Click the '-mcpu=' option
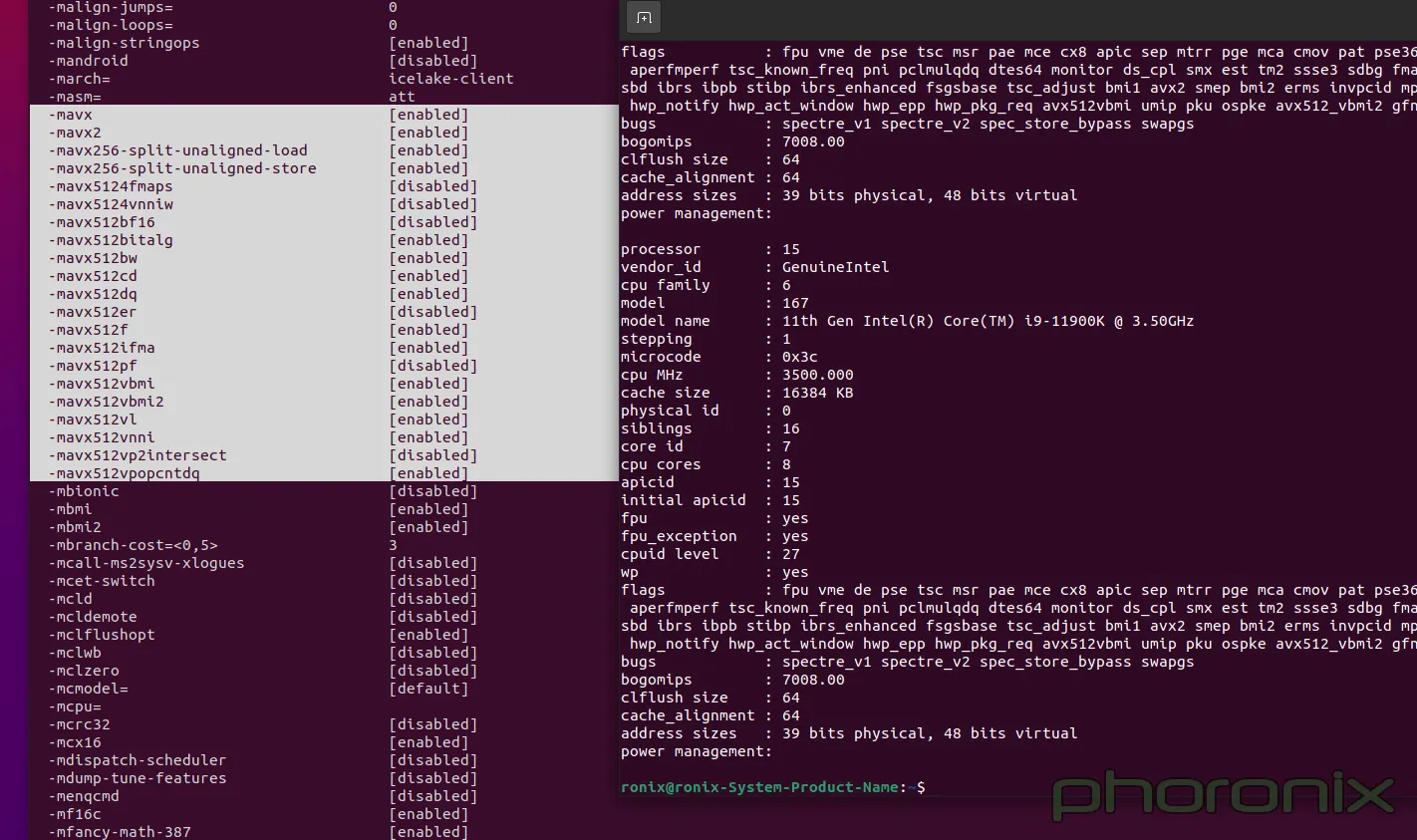 coord(75,706)
